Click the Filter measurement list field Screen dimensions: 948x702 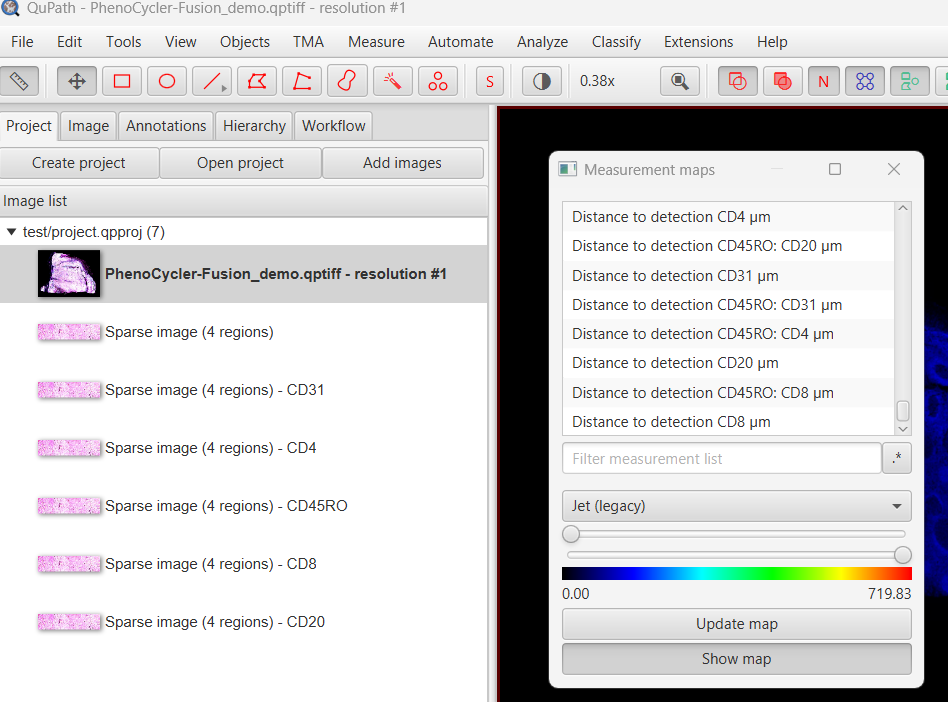tap(722, 458)
